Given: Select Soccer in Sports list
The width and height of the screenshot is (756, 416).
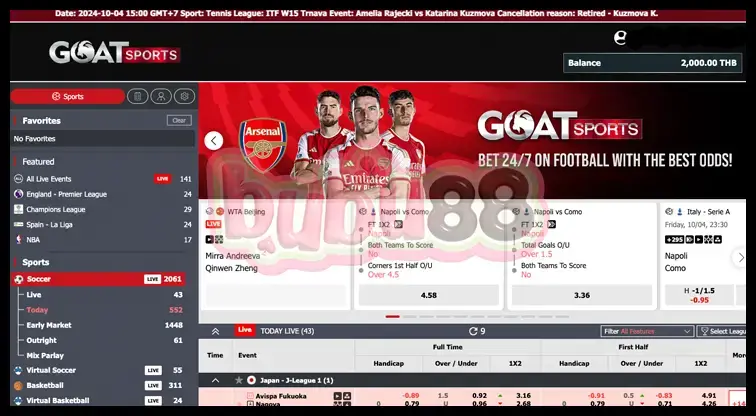Looking at the screenshot, I should click(x=98, y=279).
